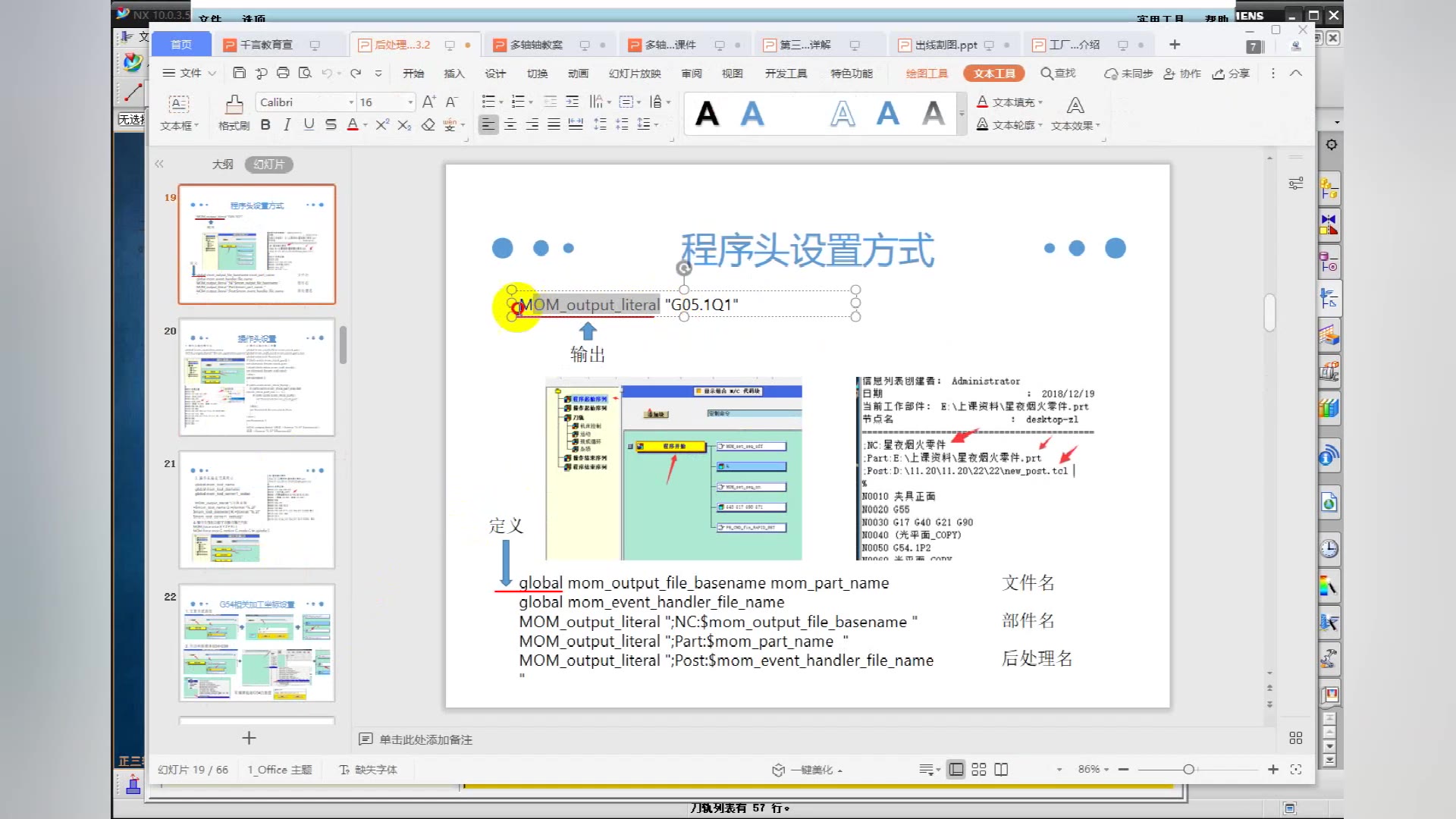Apply superscript formatting
Screen dimensions: 1456x819
click(381, 125)
